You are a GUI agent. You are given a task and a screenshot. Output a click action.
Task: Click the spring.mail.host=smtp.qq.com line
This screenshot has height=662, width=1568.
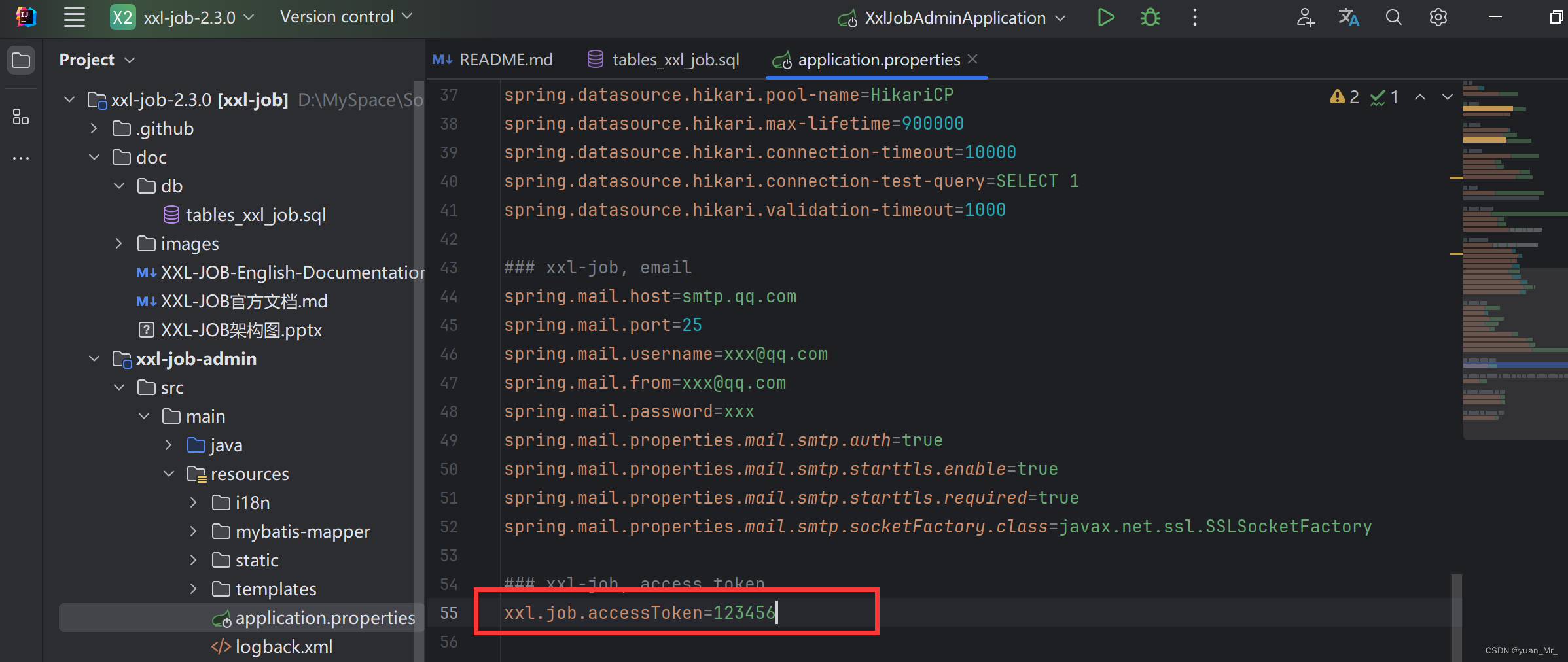[650, 296]
